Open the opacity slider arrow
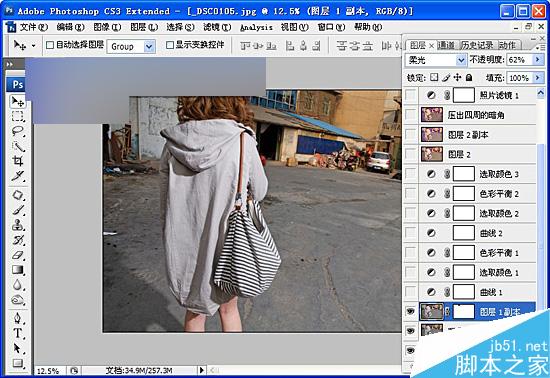550x378 pixels. point(537,60)
